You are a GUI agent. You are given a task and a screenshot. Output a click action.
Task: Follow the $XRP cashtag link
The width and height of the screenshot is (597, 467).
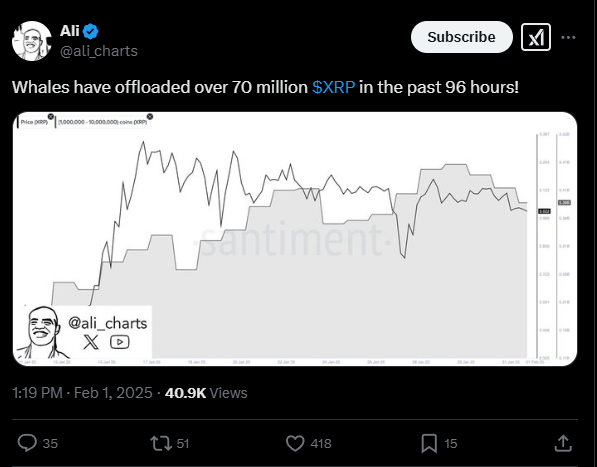(x=334, y=87)
